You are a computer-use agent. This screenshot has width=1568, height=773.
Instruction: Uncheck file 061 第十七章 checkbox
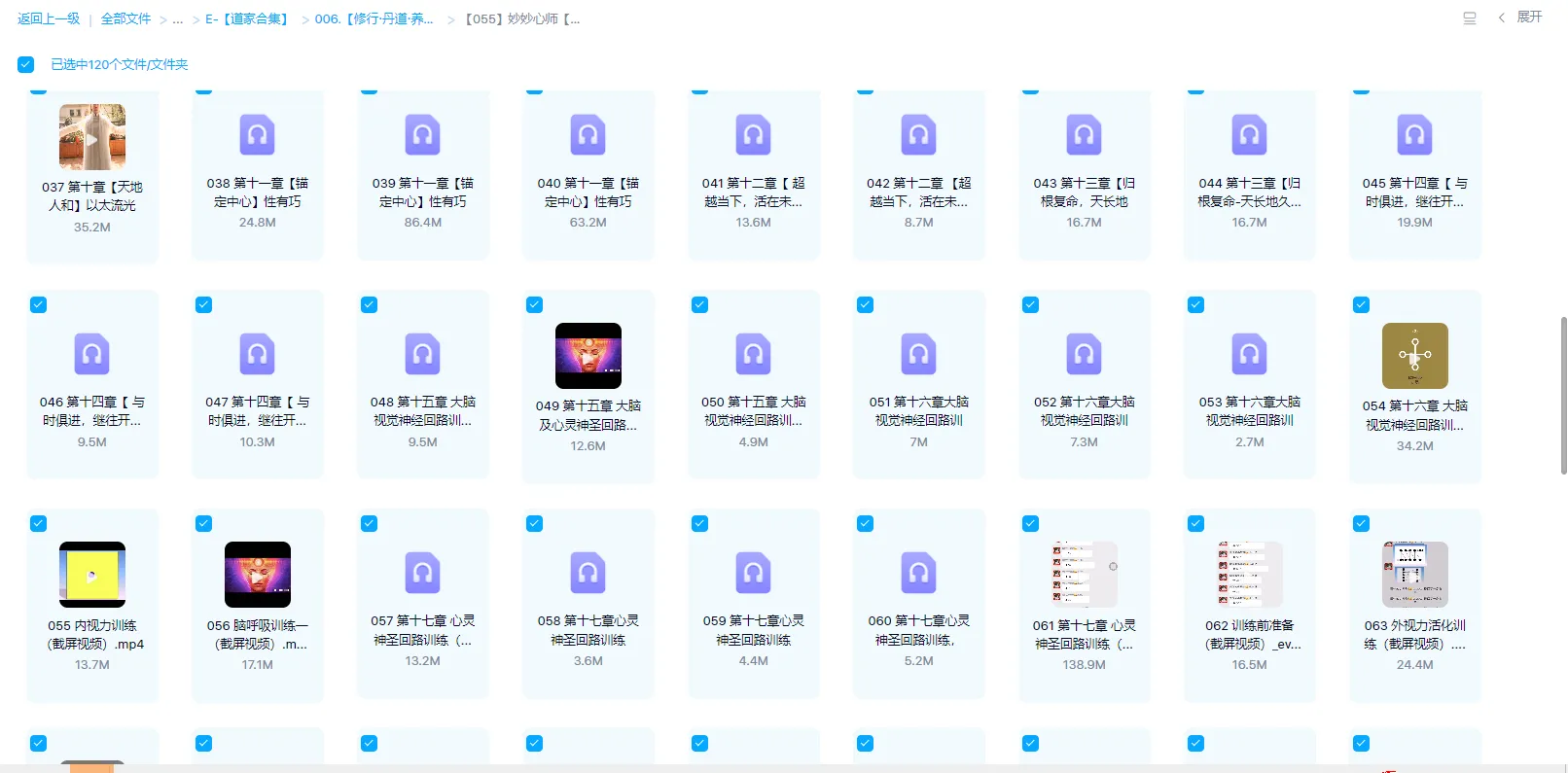click(1030, 523)
